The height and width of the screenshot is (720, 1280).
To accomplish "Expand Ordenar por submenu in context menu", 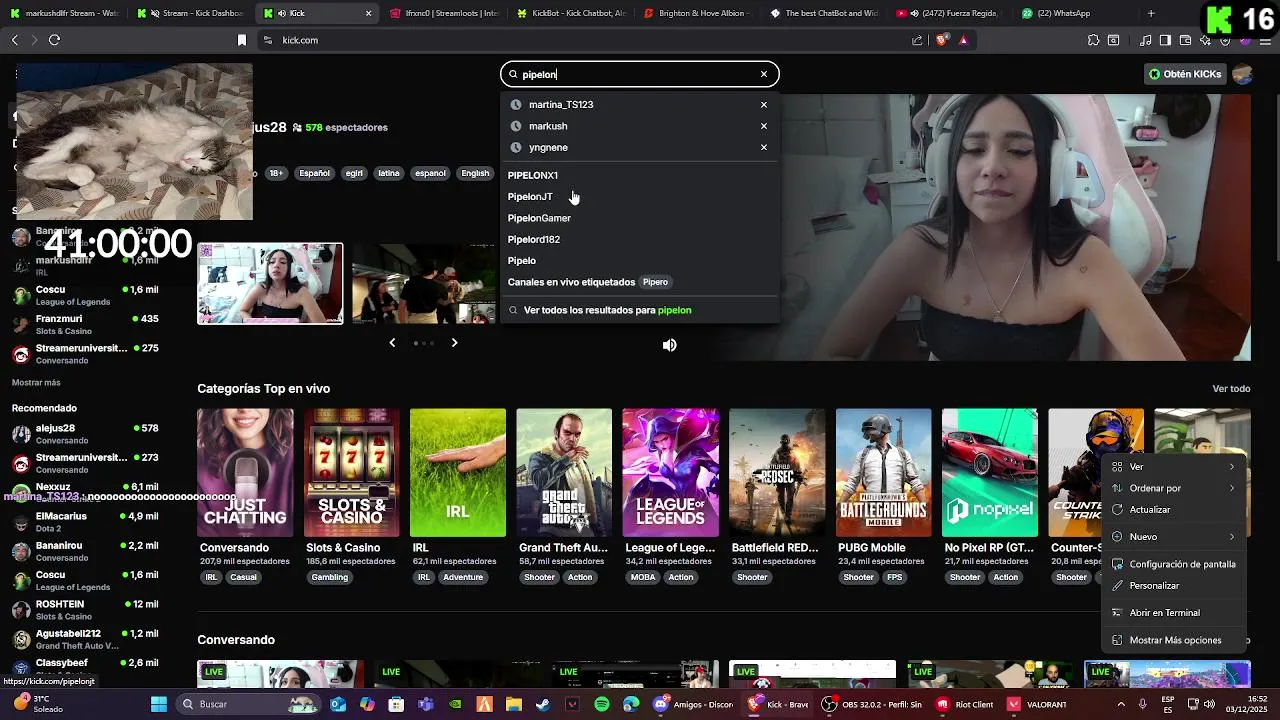I will pyautogui.click(x=1174, y=488).
